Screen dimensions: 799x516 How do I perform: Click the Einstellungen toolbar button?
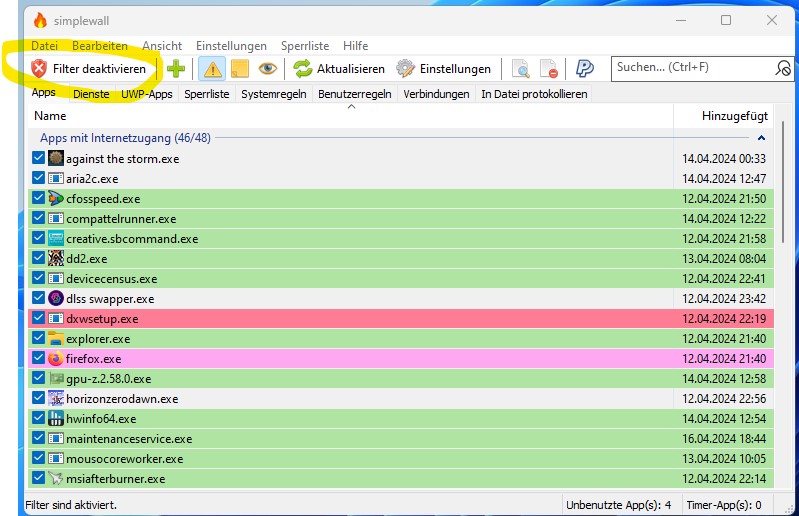[x=443, y=69]
